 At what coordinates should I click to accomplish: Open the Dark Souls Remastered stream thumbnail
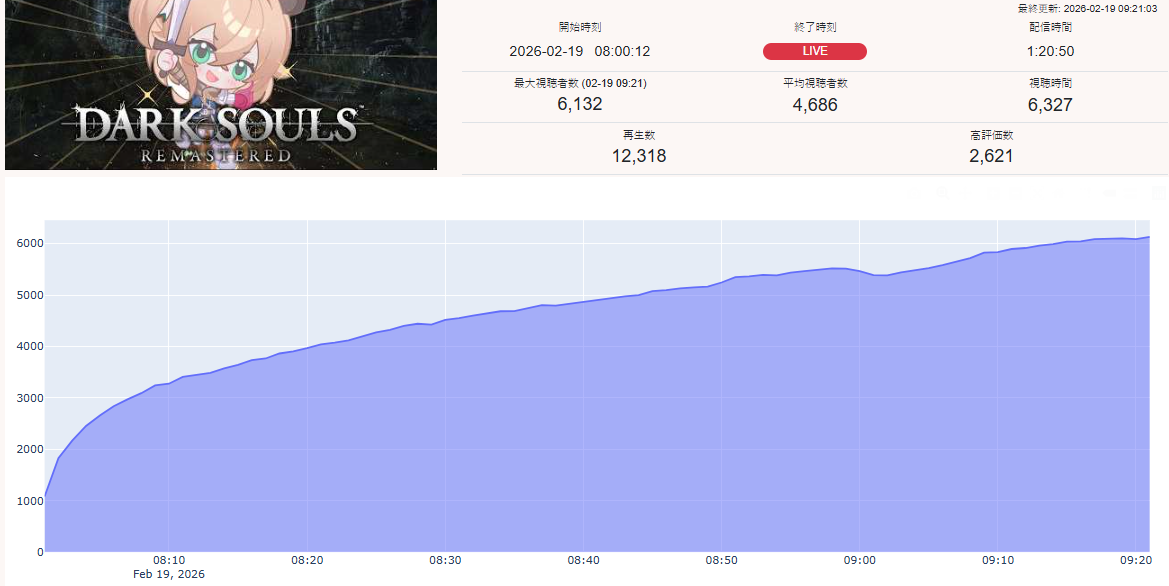point(221,84)
